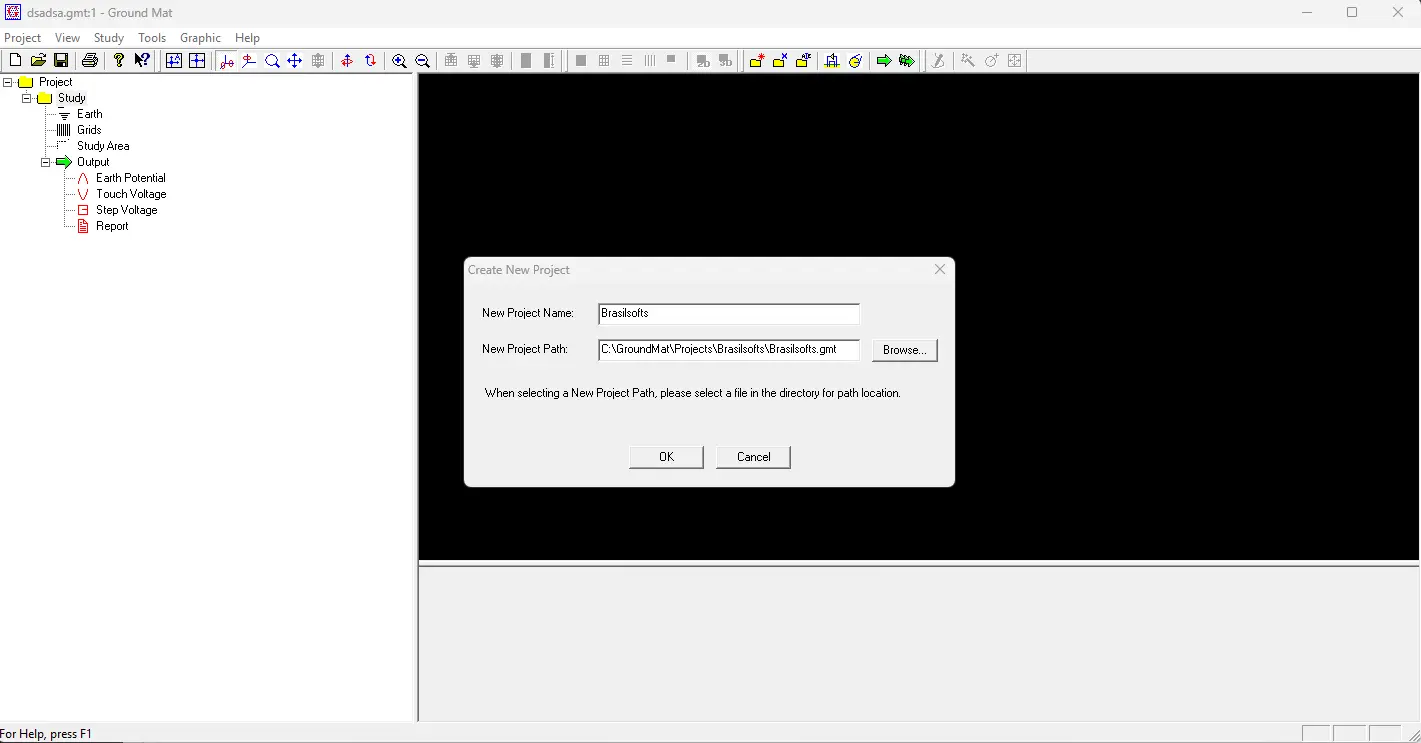This screenshot has height=743, width=1421.
Task: Select the Earth tree item
Action: [90, 114]
